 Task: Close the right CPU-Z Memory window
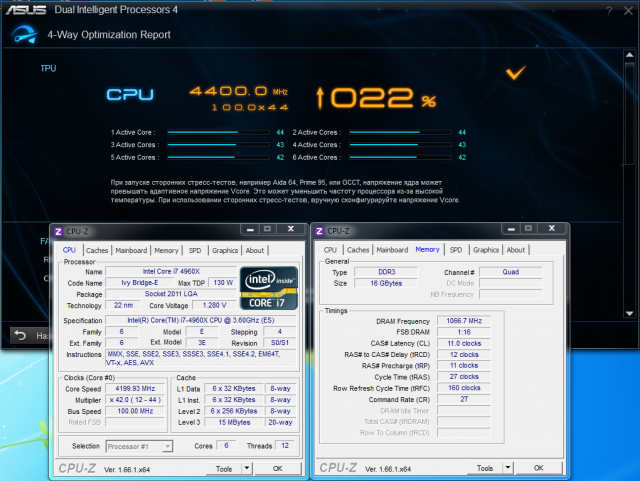coord(552,229)
